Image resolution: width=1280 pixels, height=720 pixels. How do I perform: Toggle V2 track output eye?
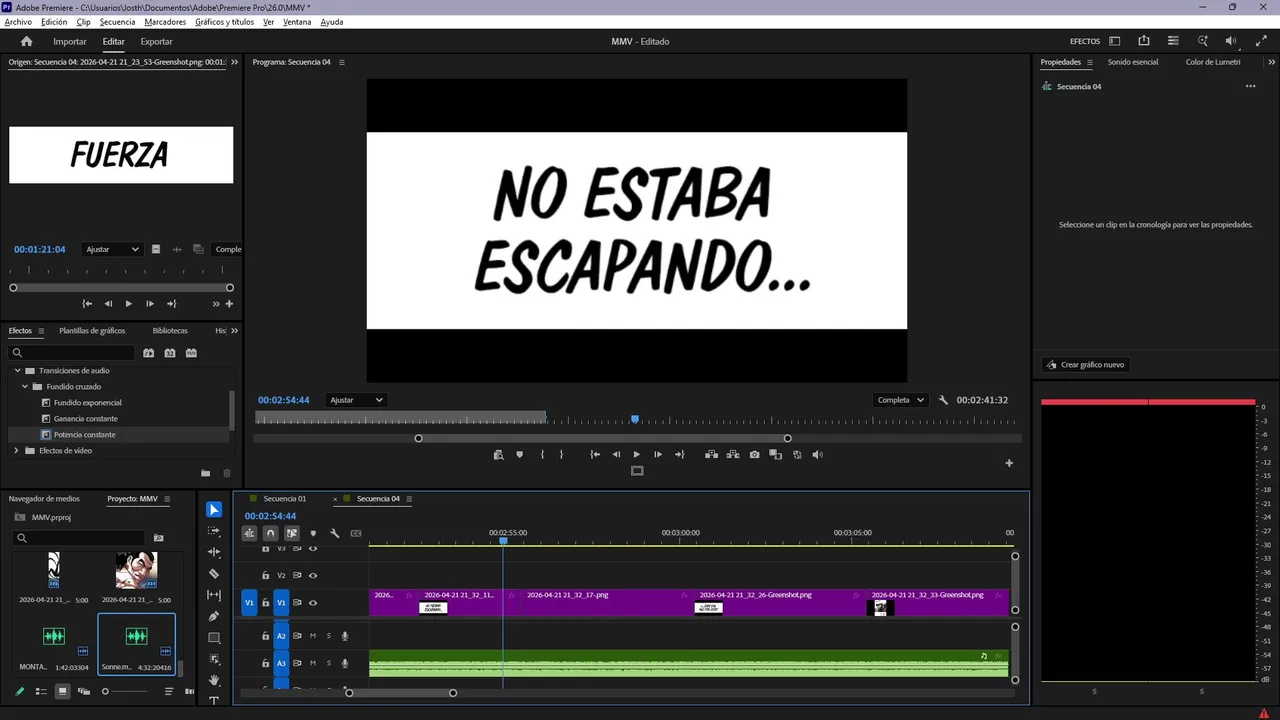(x=313, y=575)
